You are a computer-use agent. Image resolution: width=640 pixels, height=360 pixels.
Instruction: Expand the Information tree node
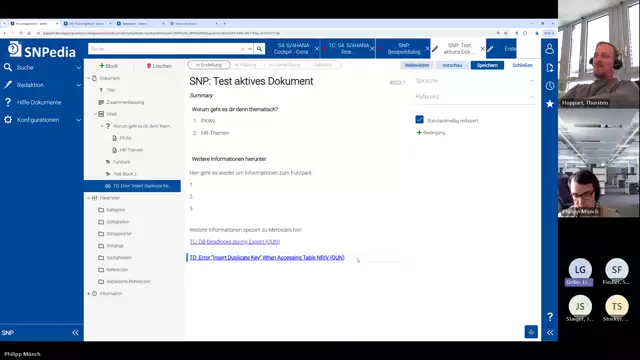[x=89, y=293]
